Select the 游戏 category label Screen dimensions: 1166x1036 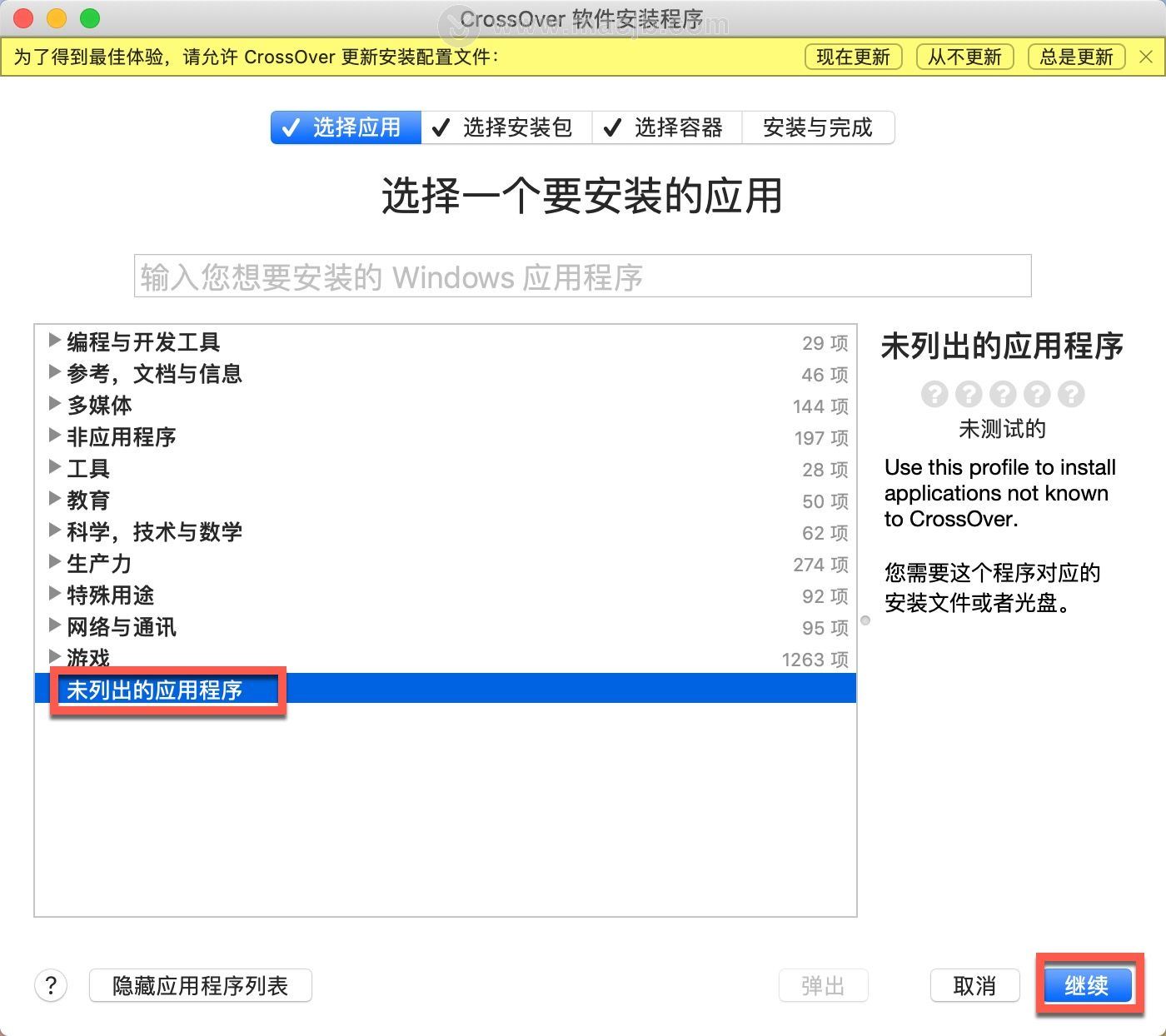click(88, 658)
